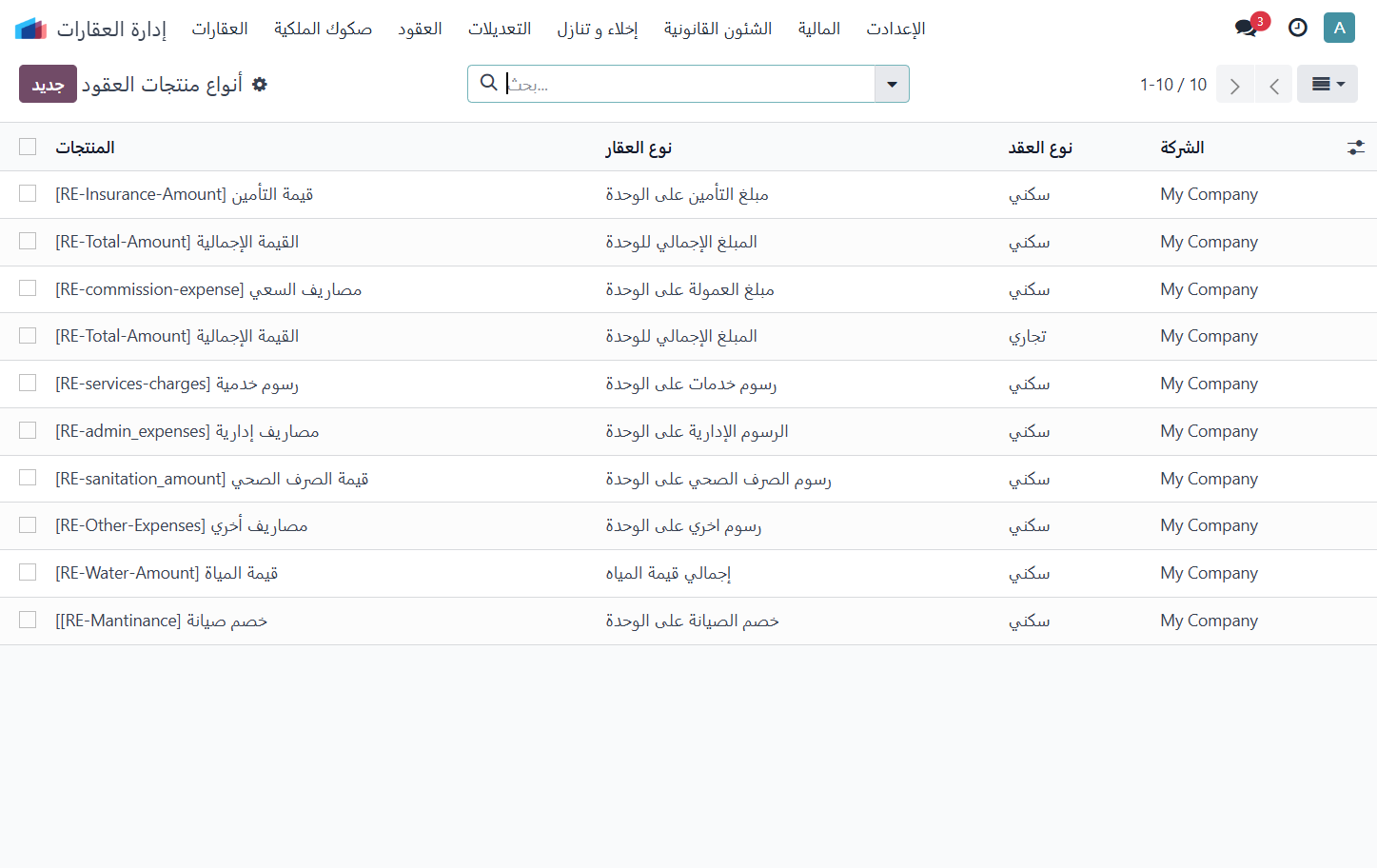Go to next page arrow
1377x868 pixels.
[1234, 85]
